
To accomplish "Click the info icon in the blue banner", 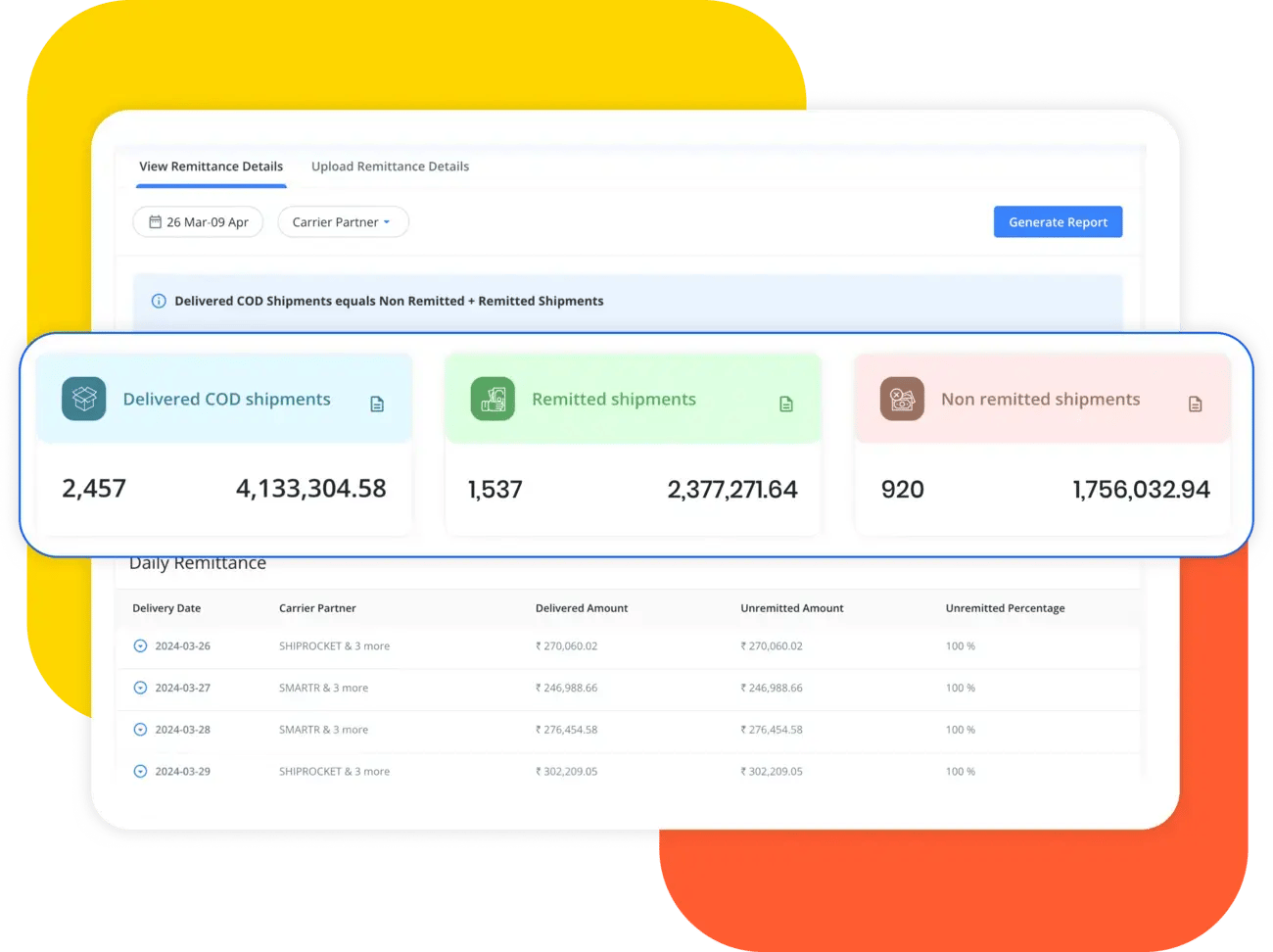I will (x=159, y=301).
